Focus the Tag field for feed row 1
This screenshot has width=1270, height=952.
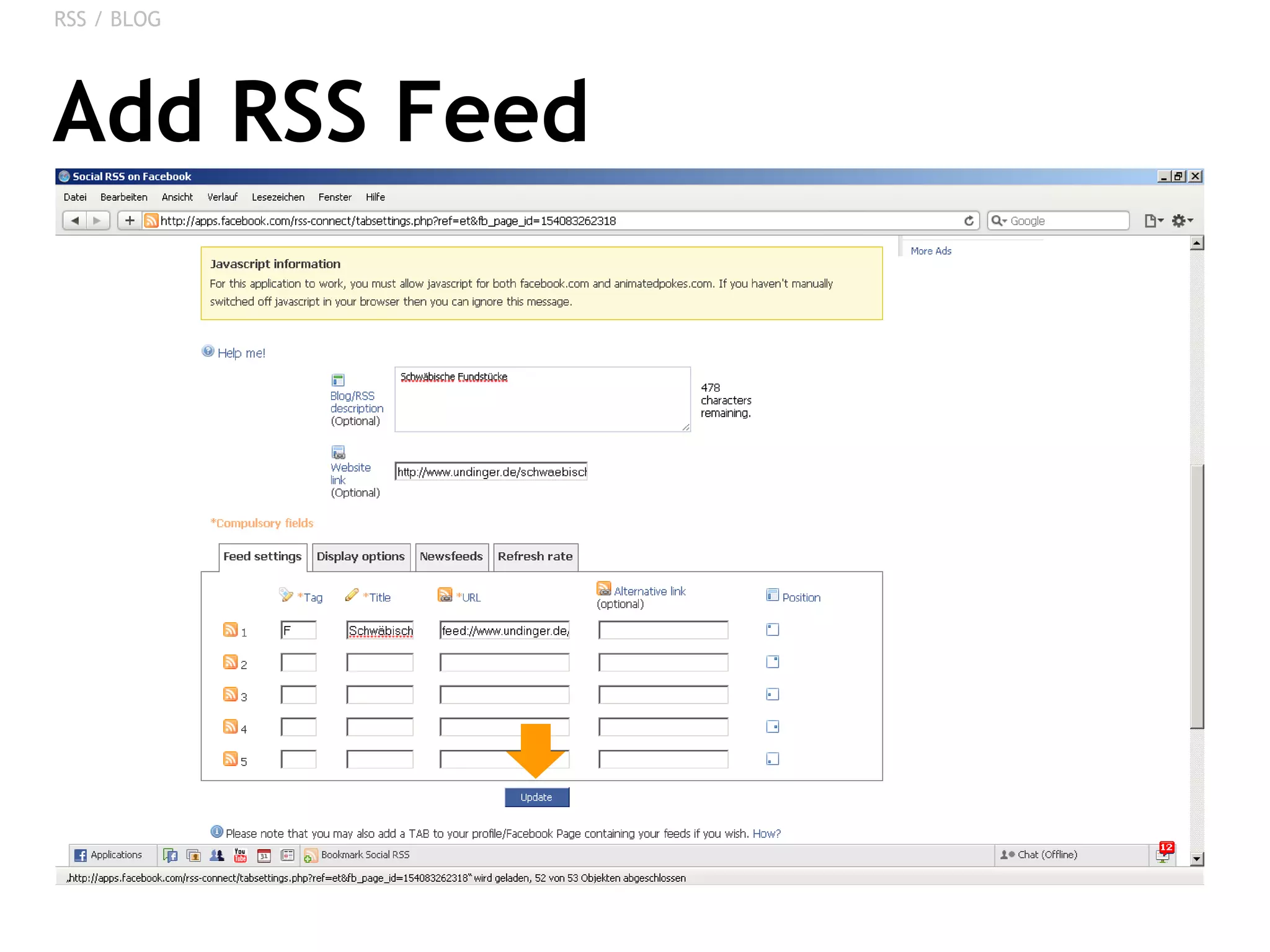click(x=298, y=630)
